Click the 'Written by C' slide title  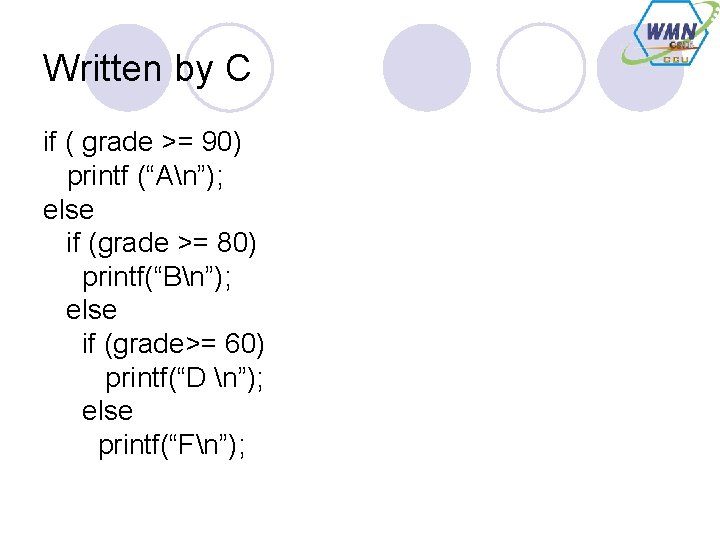pyautogui.click(x=147, y=68)
